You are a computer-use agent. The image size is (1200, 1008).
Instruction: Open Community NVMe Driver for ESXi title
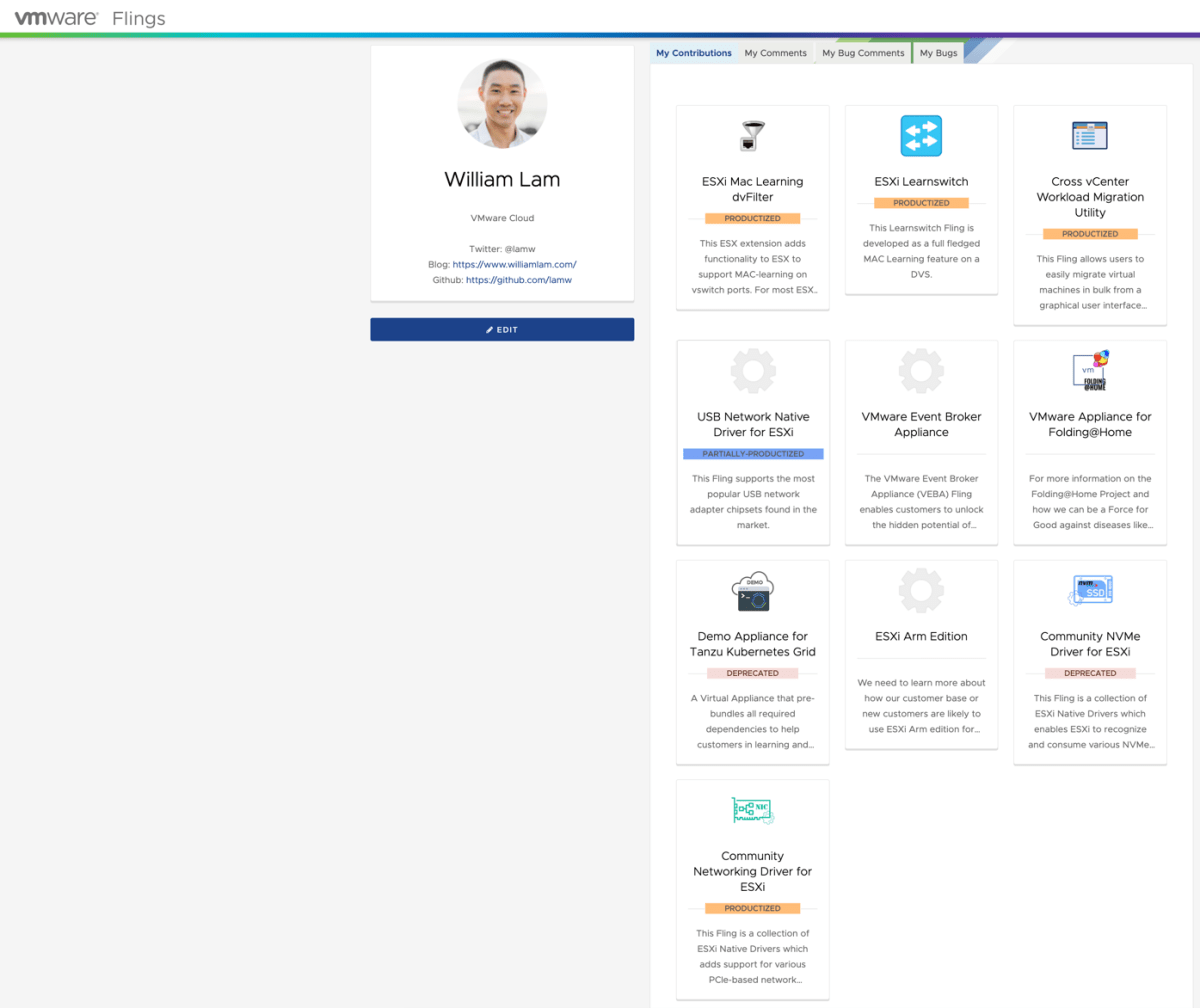(1090, 644)
